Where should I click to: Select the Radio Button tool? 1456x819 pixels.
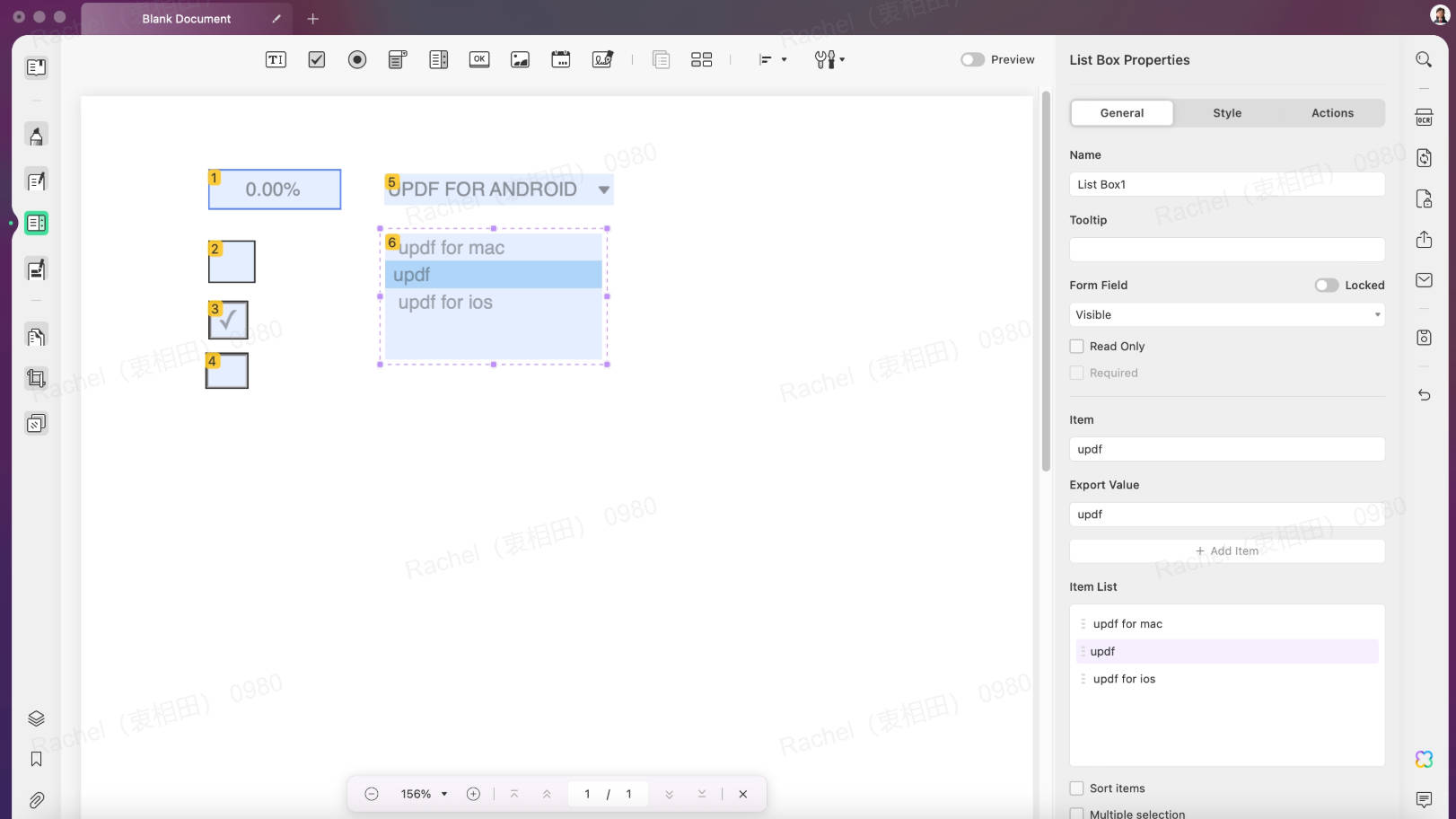click(357, 59)
